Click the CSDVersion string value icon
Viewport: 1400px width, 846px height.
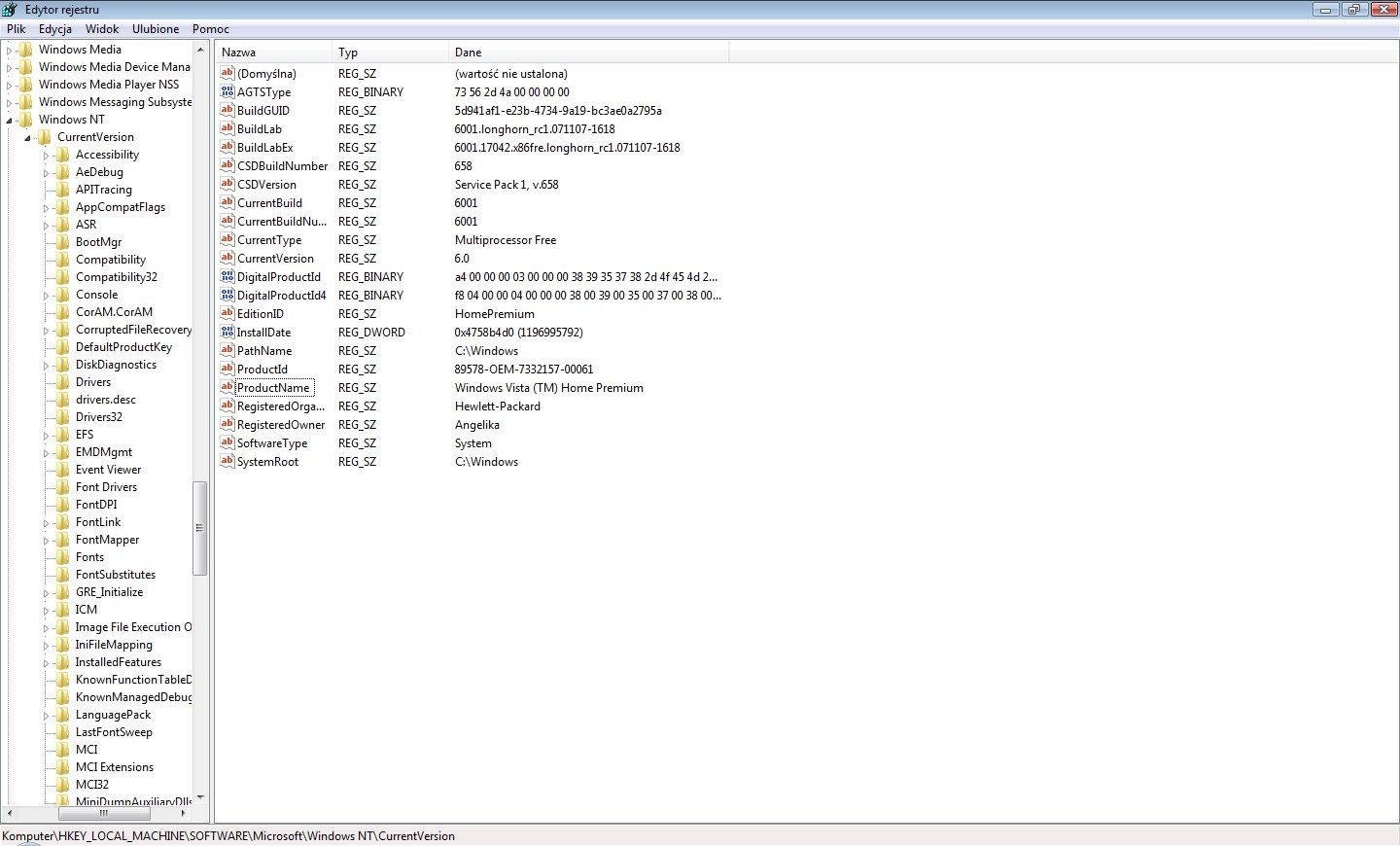[x=227, y=184]
